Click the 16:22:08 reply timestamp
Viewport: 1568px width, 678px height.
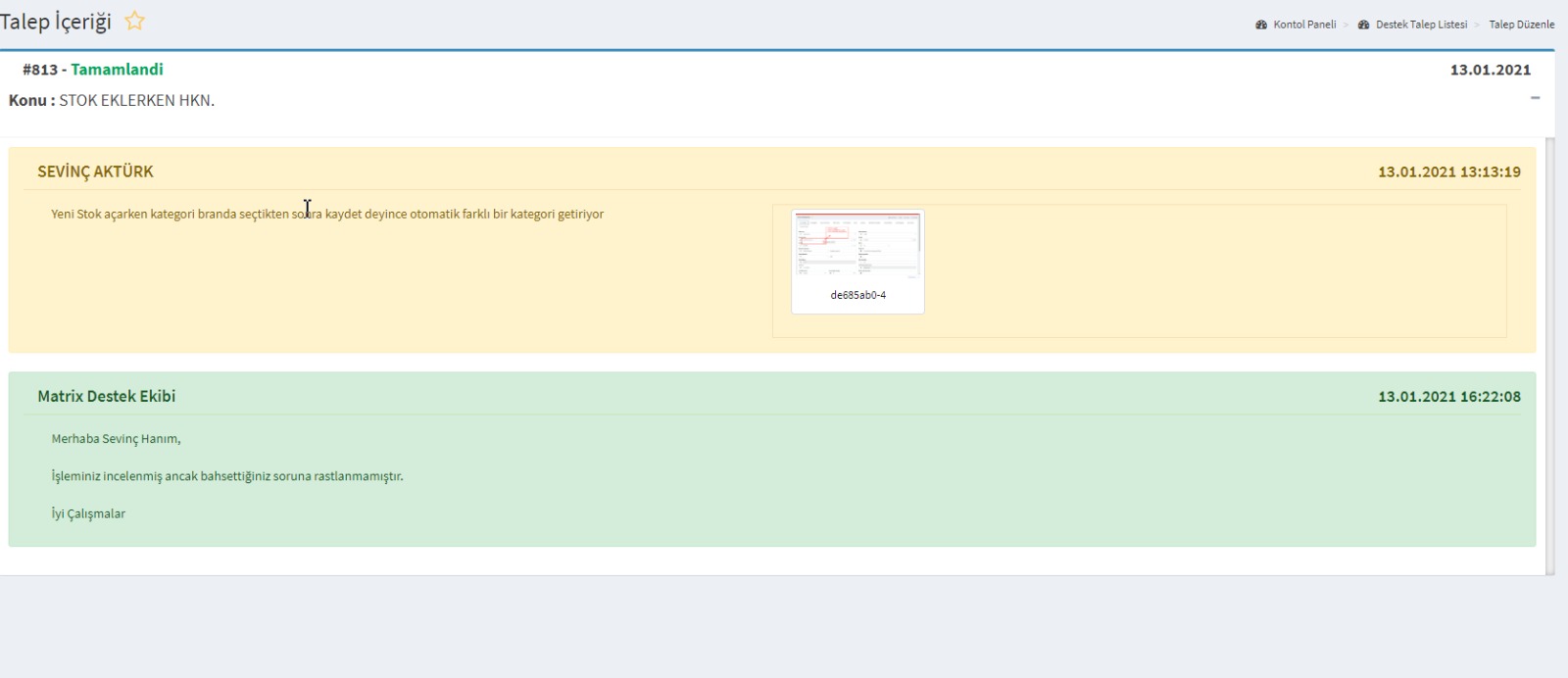tap(1448, 397)
